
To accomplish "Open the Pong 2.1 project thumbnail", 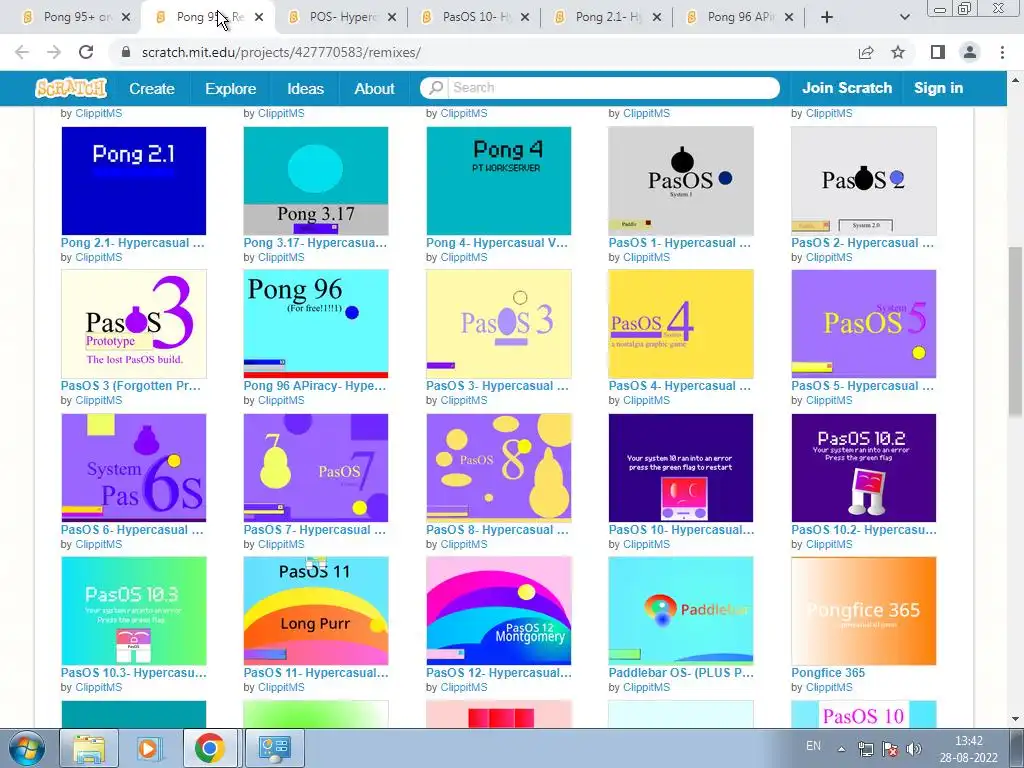I will (134, 181).
